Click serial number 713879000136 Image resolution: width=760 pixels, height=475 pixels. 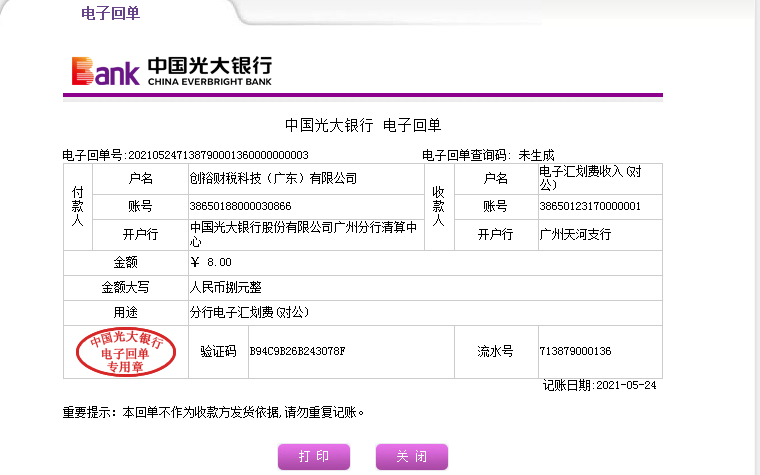coord(574,351)
